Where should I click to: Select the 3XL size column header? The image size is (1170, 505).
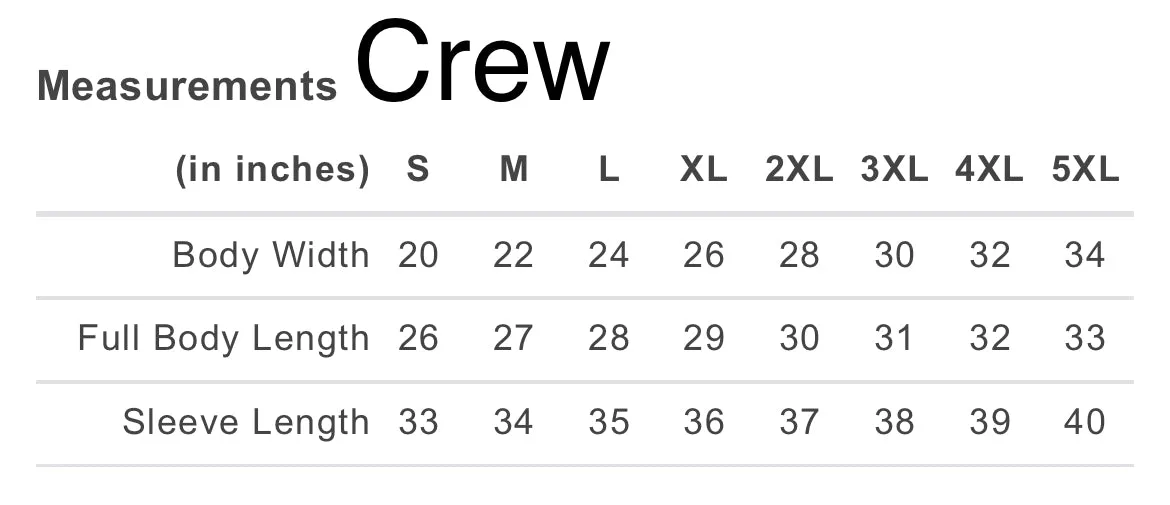pos(895,169)
